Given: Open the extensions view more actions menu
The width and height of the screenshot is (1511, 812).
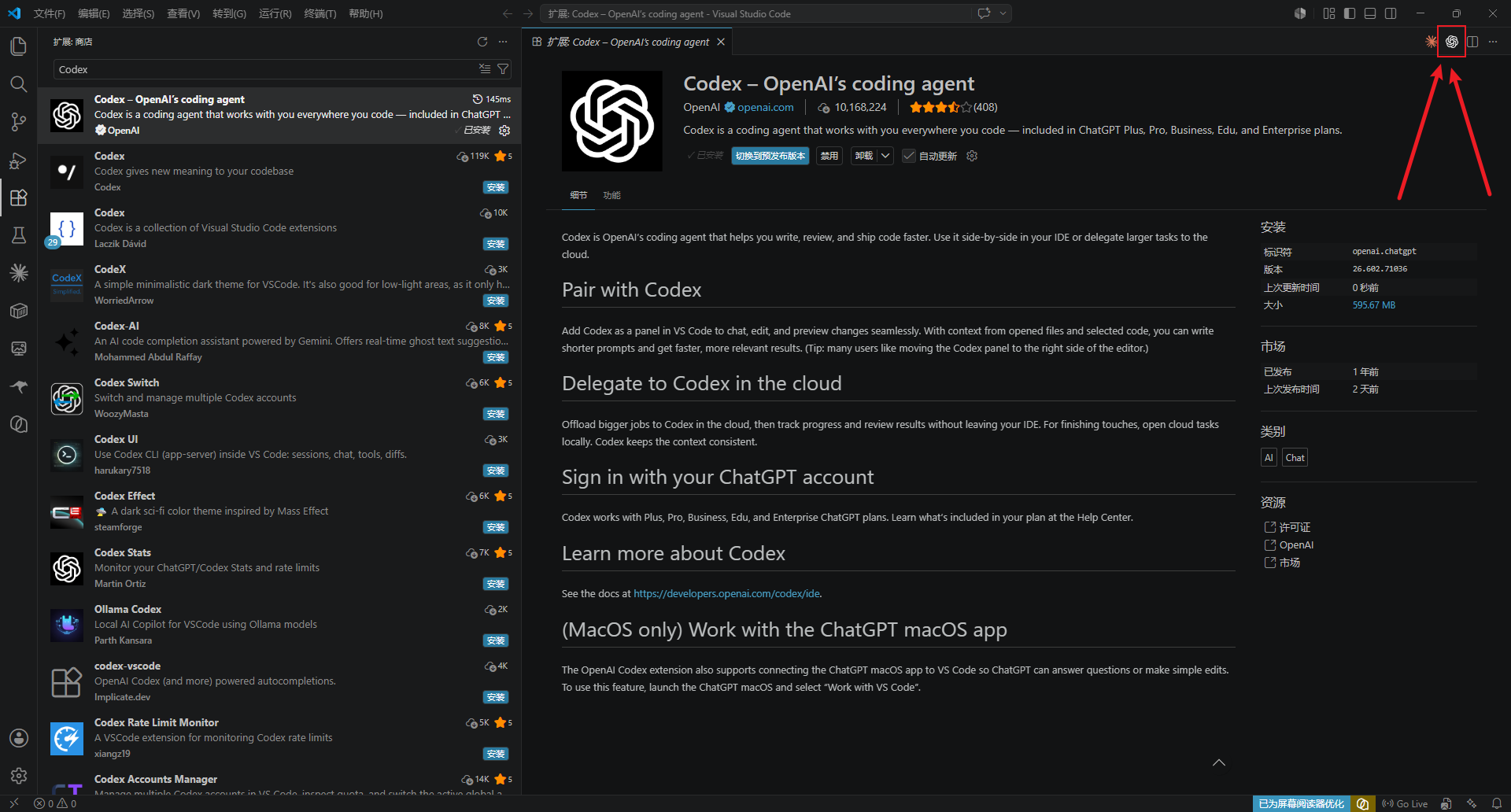Looking at the screenshot, I should [503, 42].
